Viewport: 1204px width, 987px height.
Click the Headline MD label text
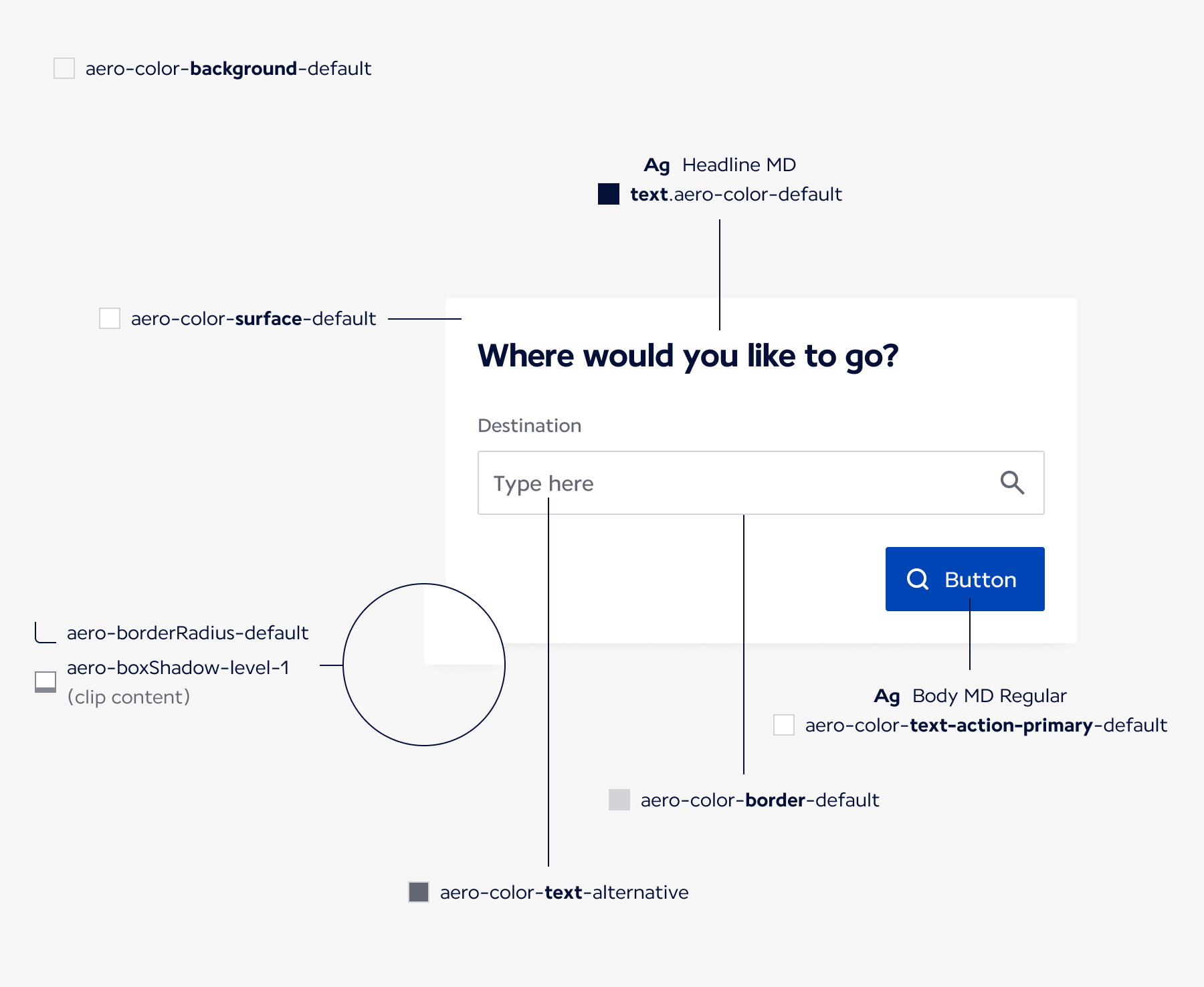tap(739, 164)
